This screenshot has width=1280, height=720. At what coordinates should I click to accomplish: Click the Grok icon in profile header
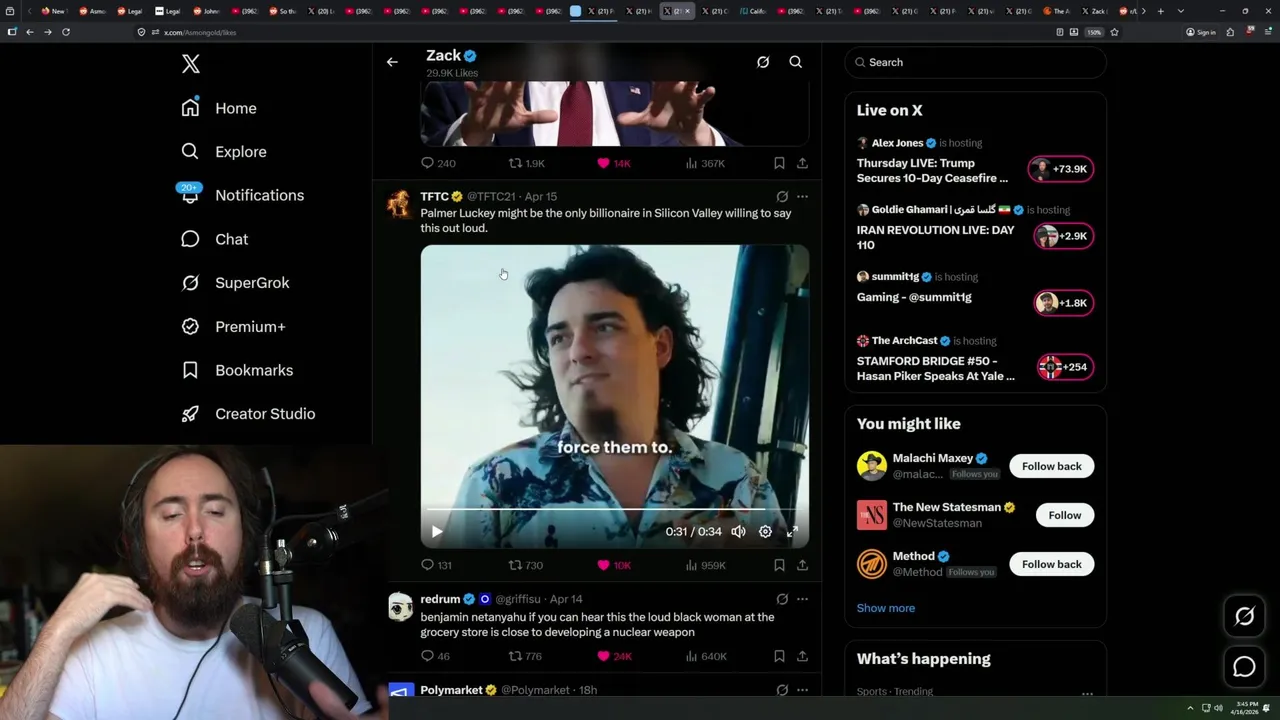click(763, 62)
